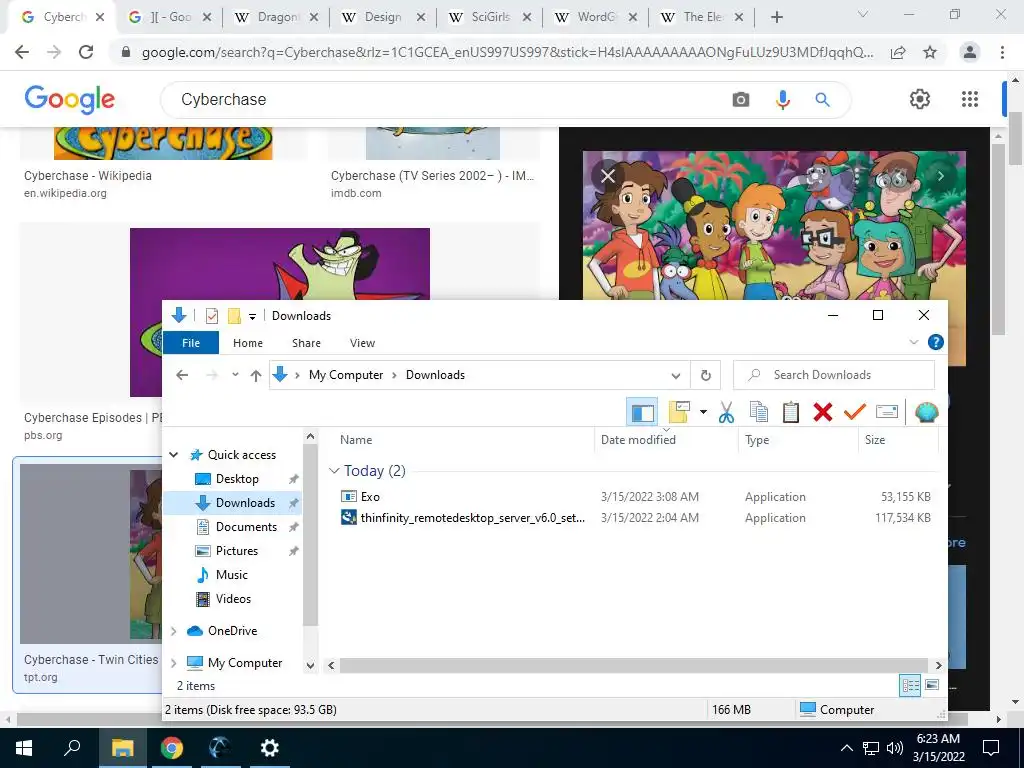Open Windows Settings gear in the taskbar
The image size is (1024, 768).
269,748
